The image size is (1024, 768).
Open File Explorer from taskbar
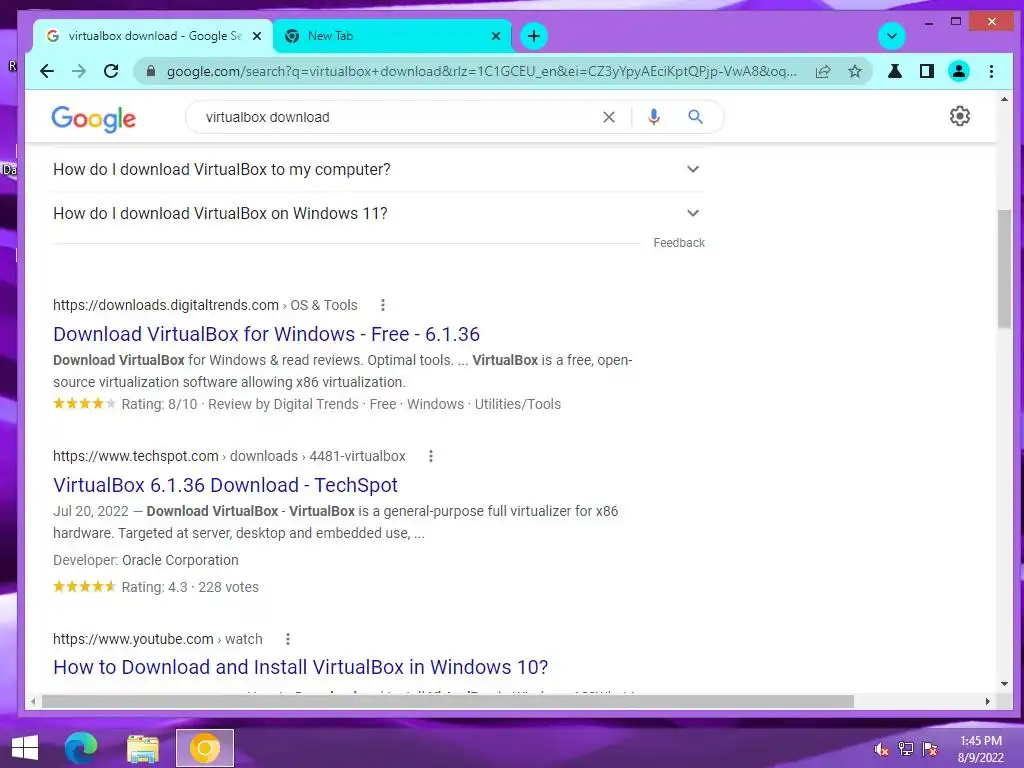142,748
